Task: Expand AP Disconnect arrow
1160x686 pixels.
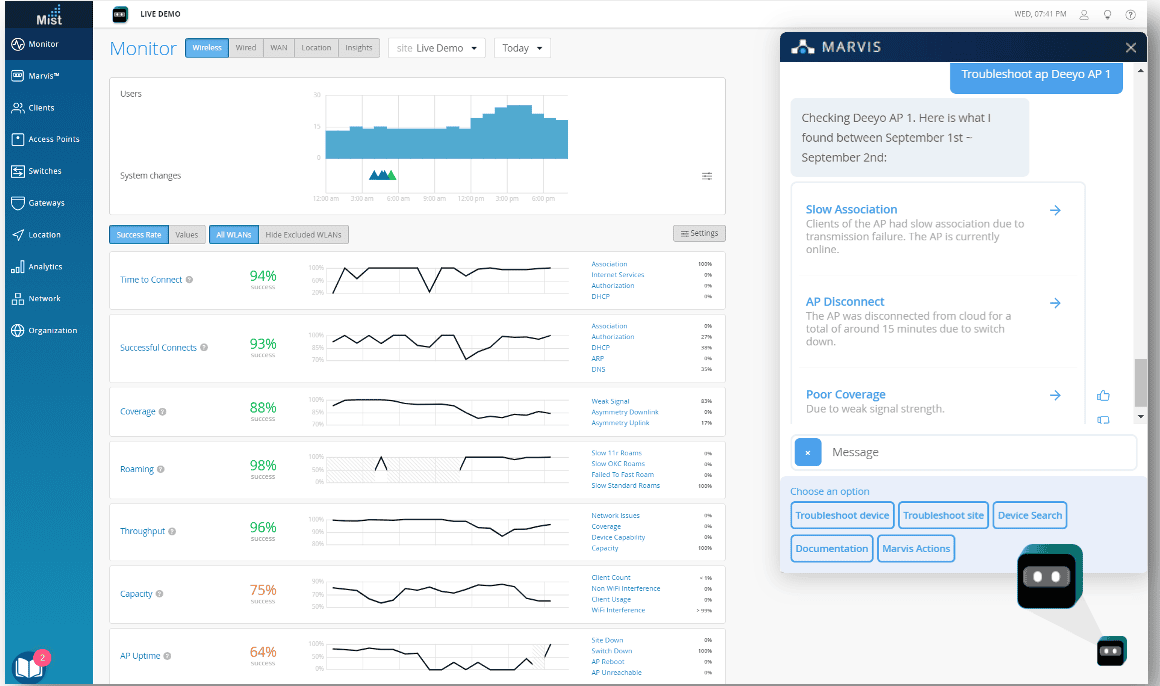Action: (x=1055, y=303)
